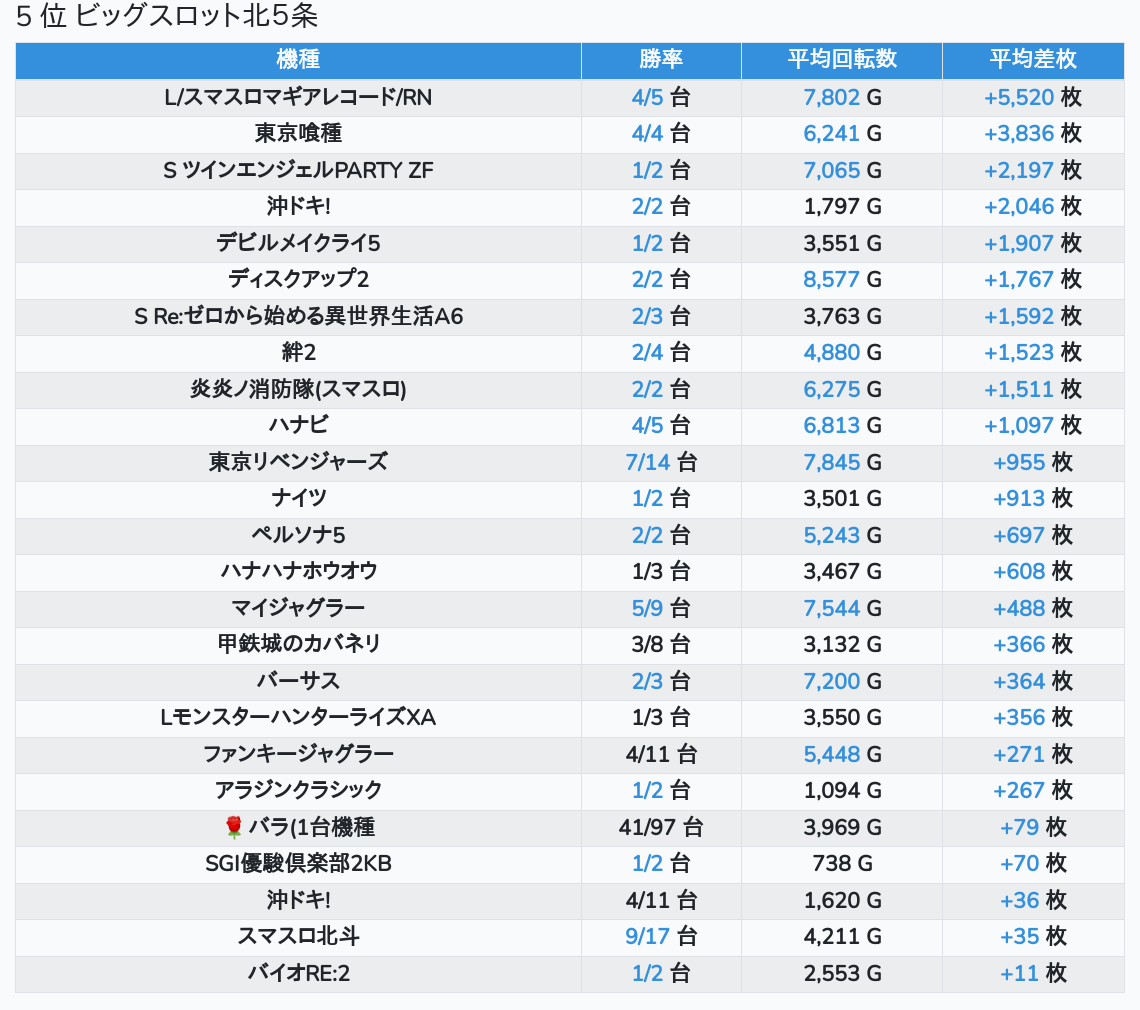Open the マイジャグラー machine row
The image size is (1140, 1010).
[x=298, y=608]
